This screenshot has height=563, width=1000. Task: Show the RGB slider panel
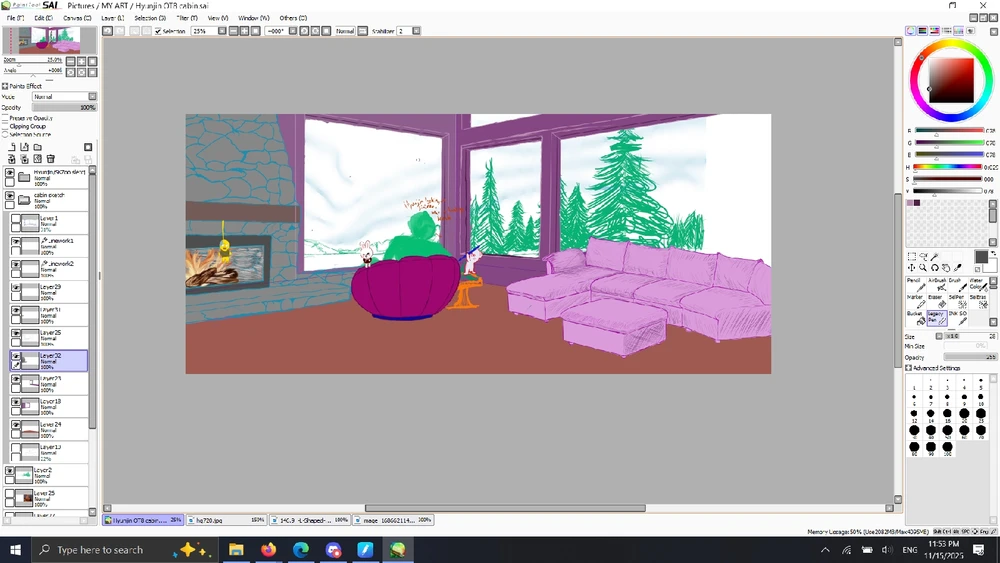[923, 31]
